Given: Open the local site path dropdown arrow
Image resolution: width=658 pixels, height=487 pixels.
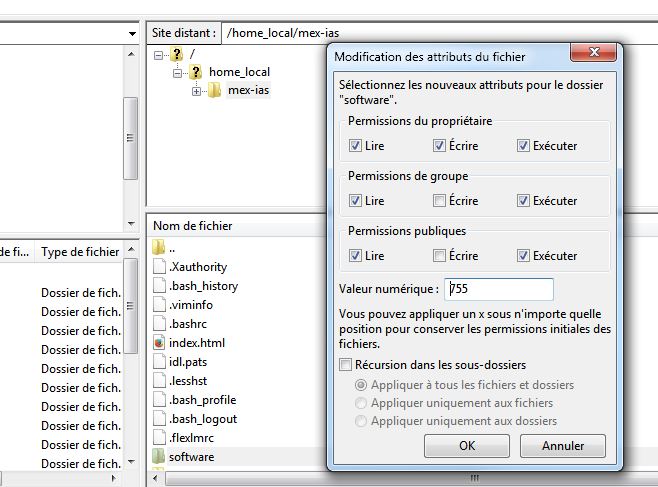Looking at the screenshot, I should coord(132,33).
